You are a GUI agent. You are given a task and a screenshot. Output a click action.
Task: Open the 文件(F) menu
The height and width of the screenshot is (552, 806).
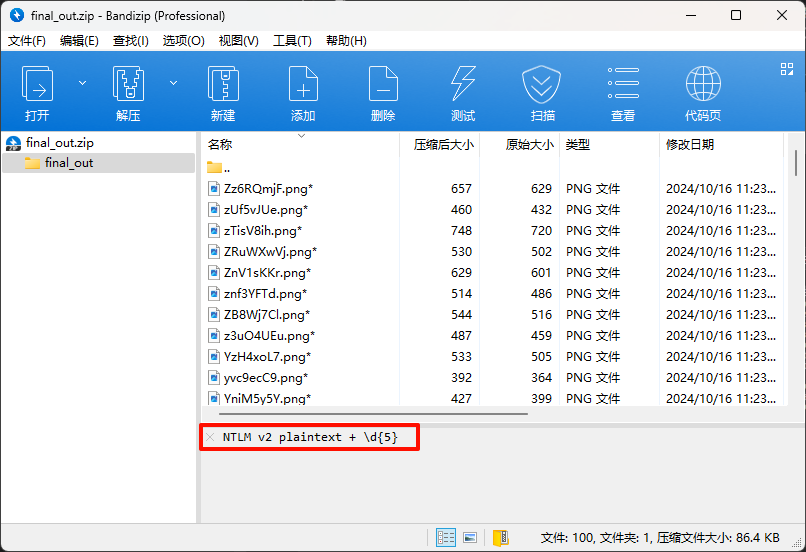27,41
